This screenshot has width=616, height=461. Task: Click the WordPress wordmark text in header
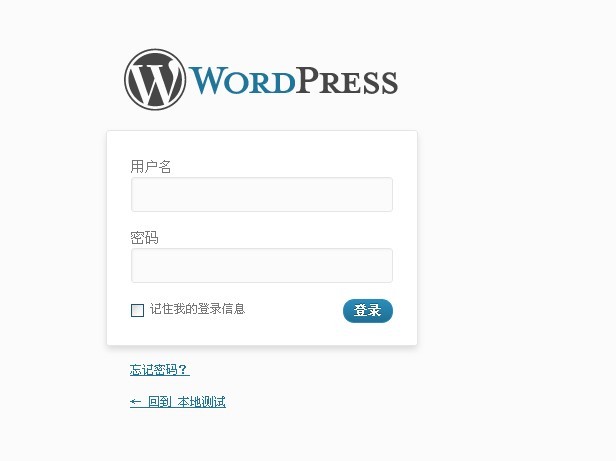pos(293,81)
